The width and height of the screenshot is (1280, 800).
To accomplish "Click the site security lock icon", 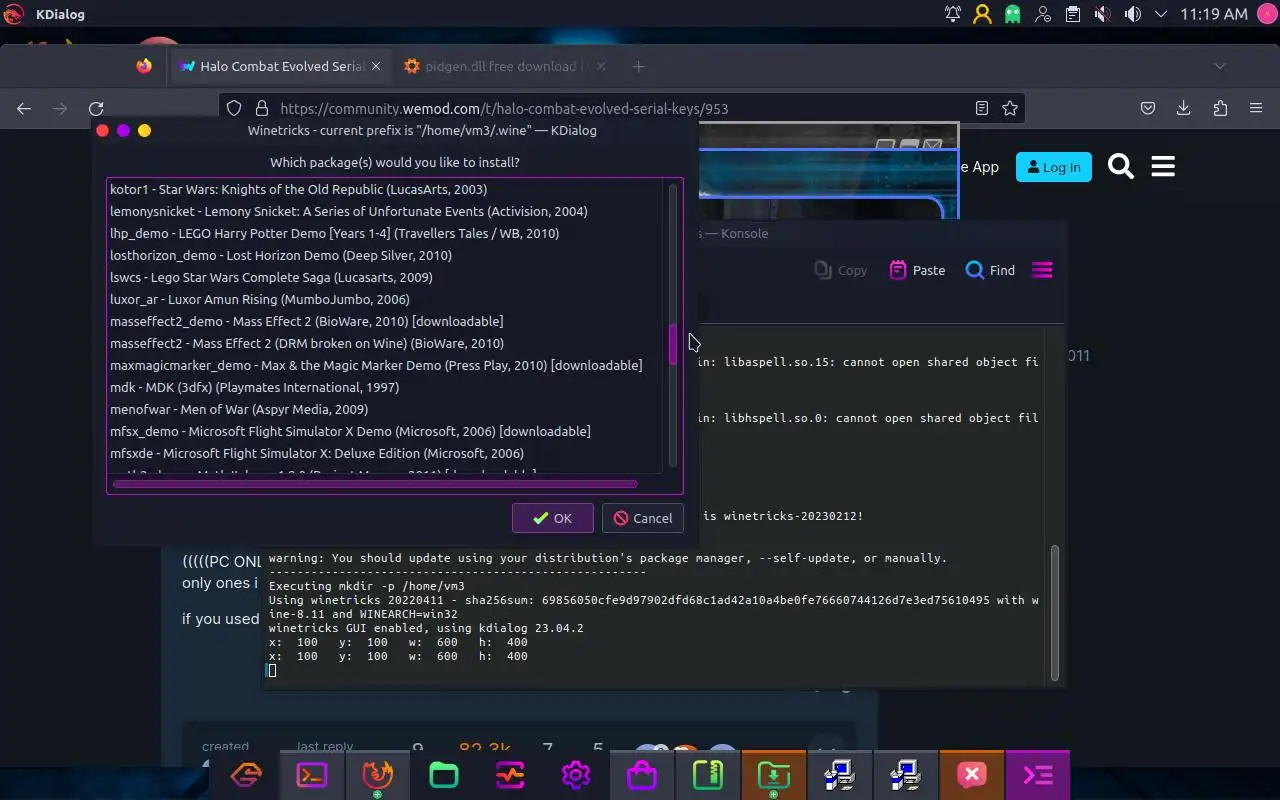I will click(262, 108).
